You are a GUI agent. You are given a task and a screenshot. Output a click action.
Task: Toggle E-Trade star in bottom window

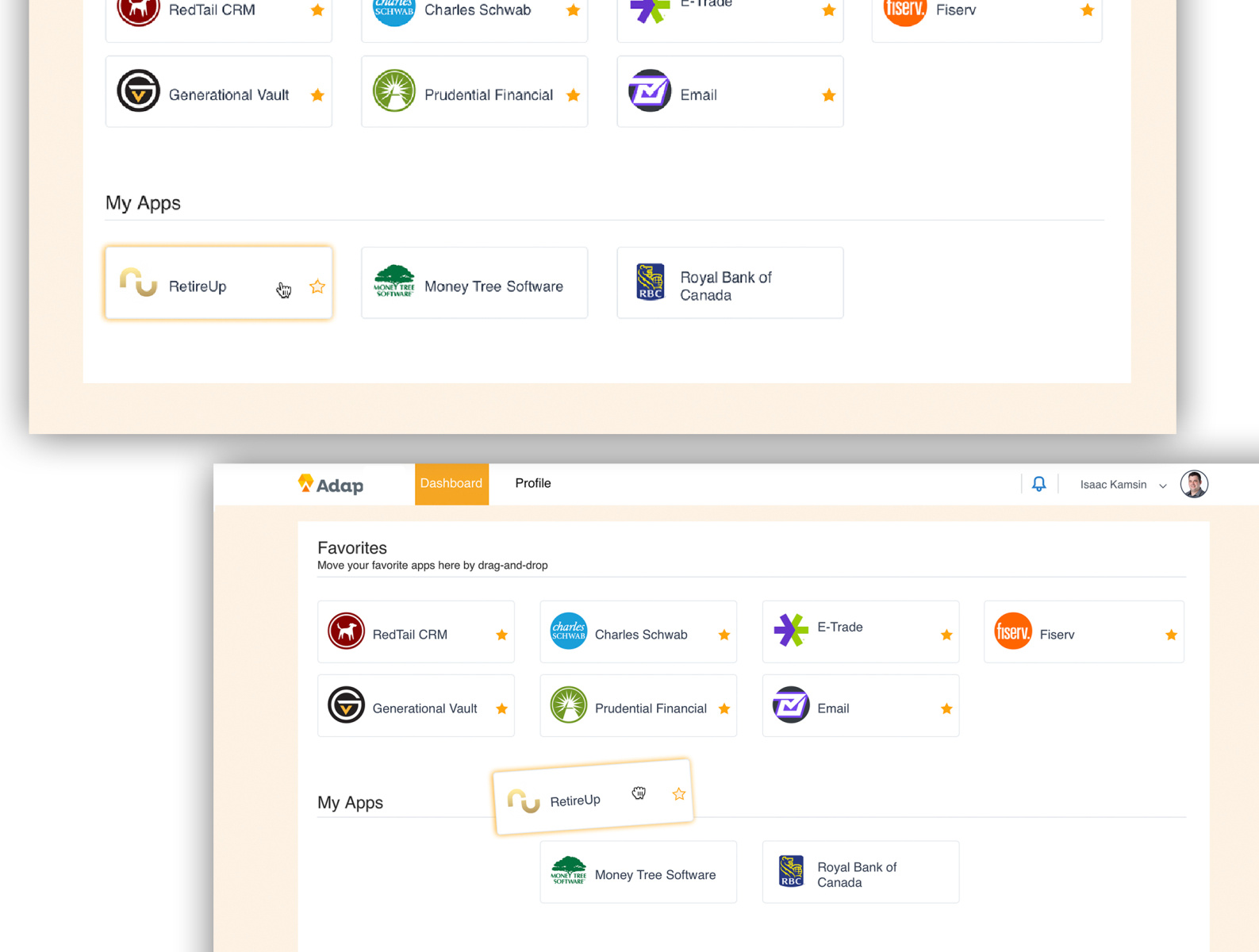[x=946, y=635]
